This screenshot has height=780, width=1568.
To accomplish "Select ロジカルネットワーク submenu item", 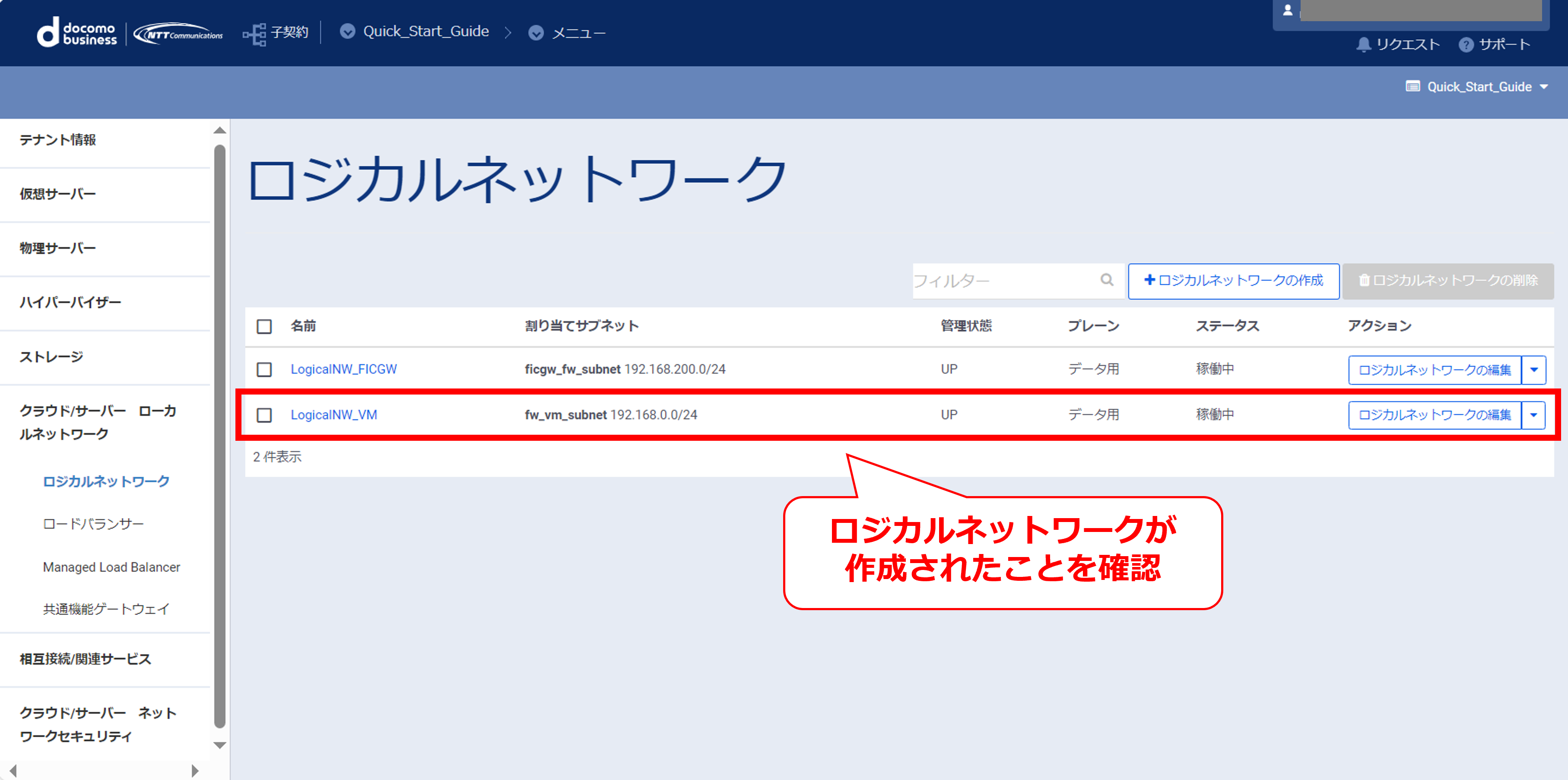I will click(x=106, y=482).
